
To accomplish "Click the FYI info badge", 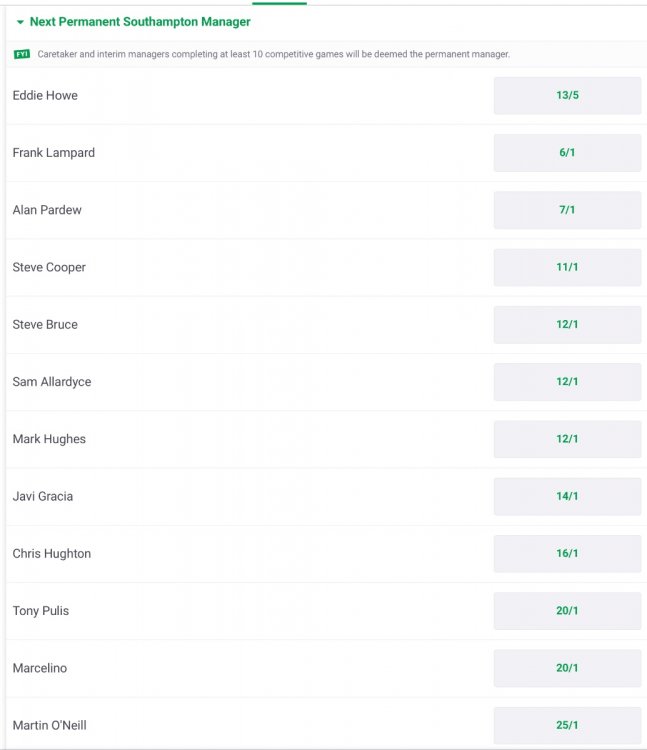I will pos(22,54).
